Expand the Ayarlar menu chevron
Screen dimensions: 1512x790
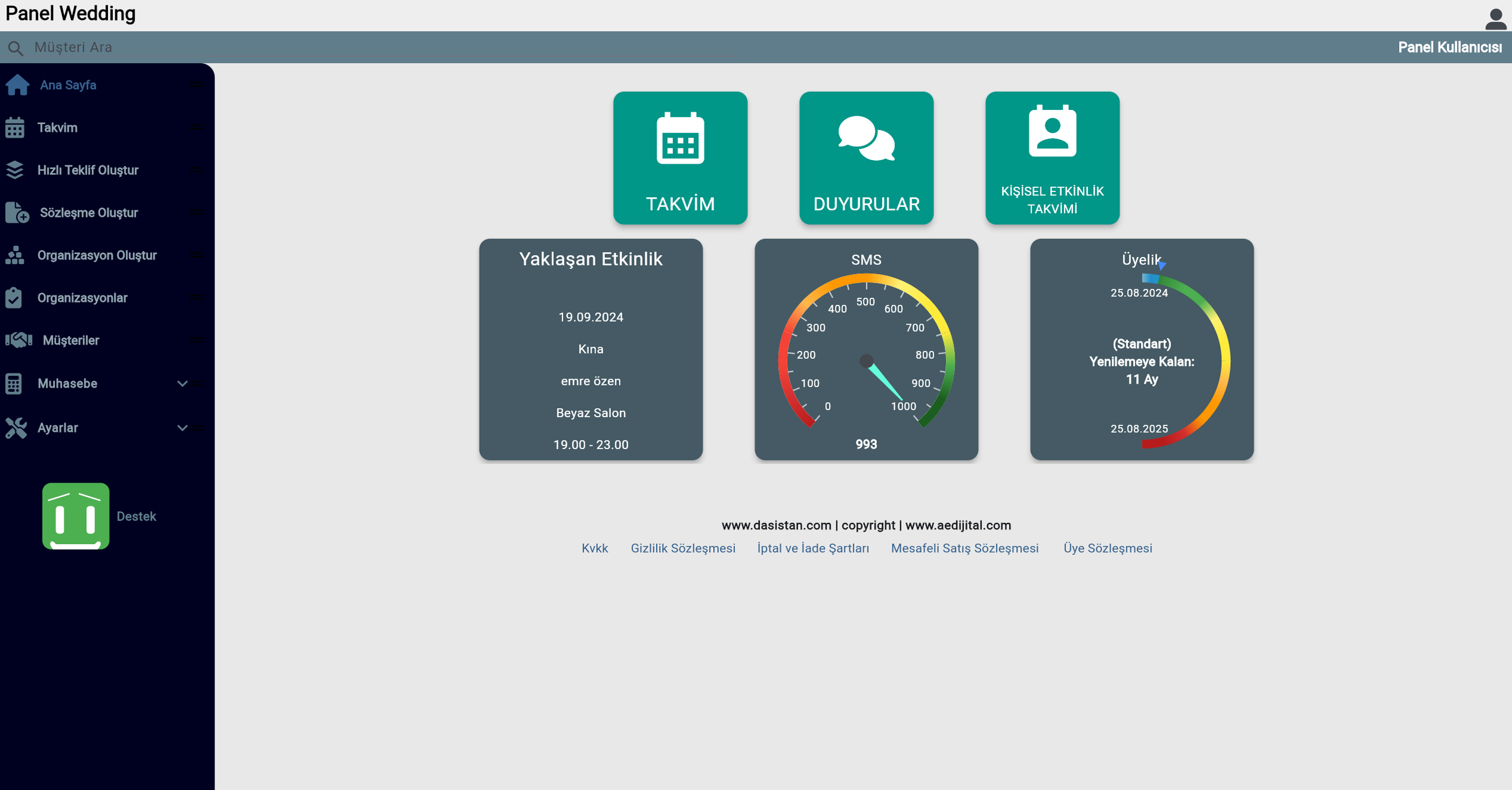[182, 428]
